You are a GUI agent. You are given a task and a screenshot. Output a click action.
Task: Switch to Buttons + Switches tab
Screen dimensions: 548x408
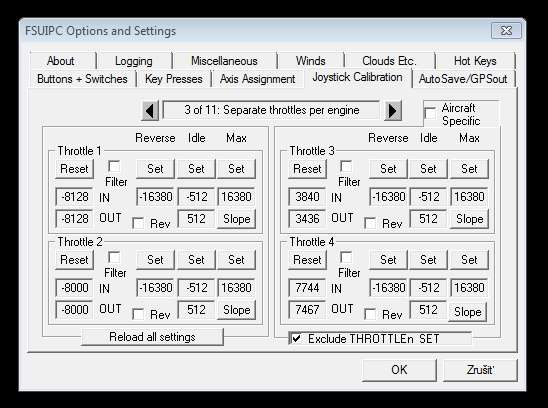click(82, 79)
